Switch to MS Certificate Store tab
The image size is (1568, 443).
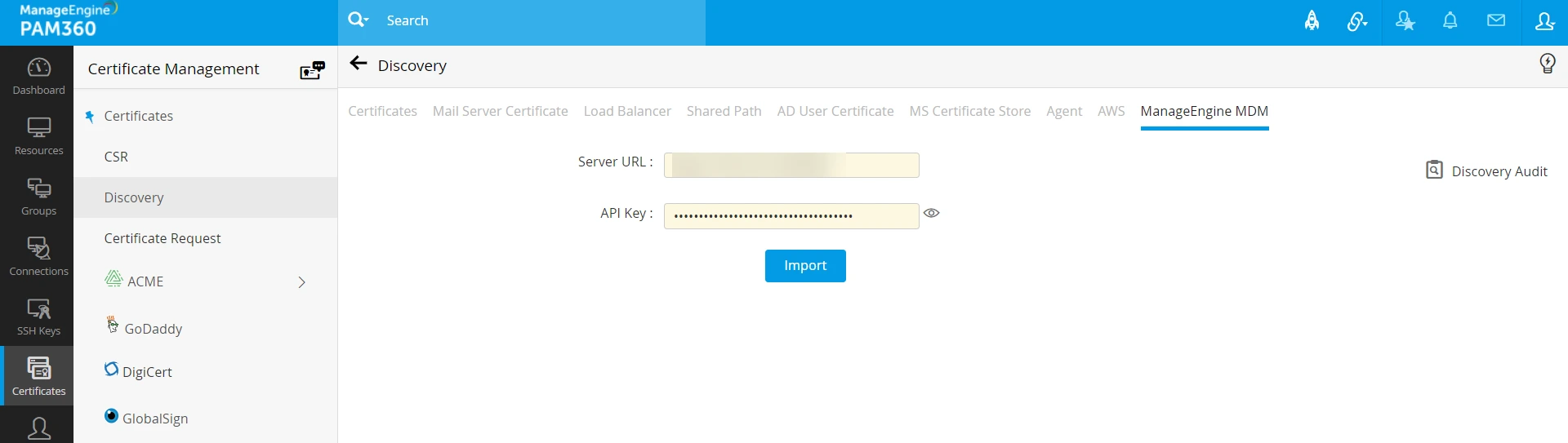969,111
